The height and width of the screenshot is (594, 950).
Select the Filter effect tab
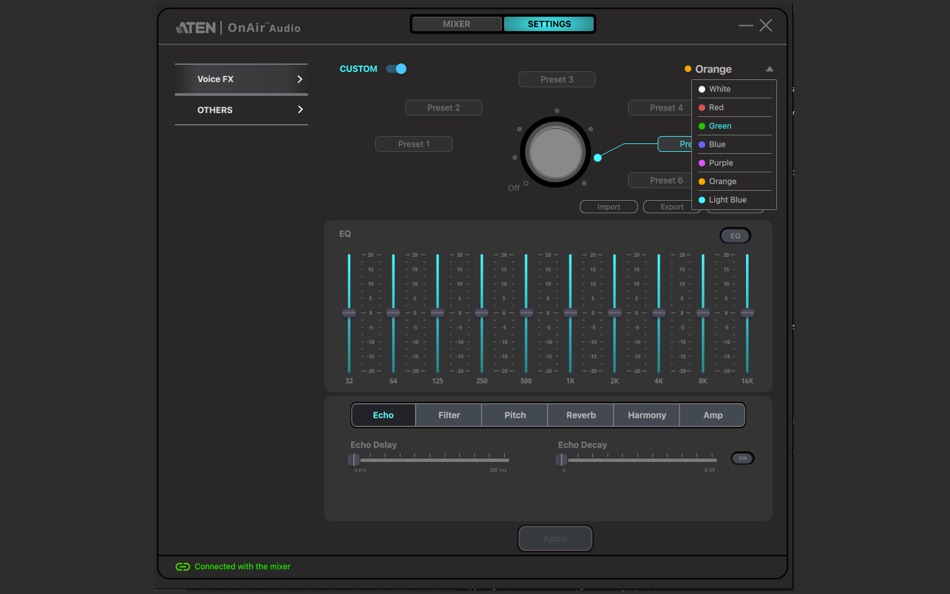[x=449, y=415]
